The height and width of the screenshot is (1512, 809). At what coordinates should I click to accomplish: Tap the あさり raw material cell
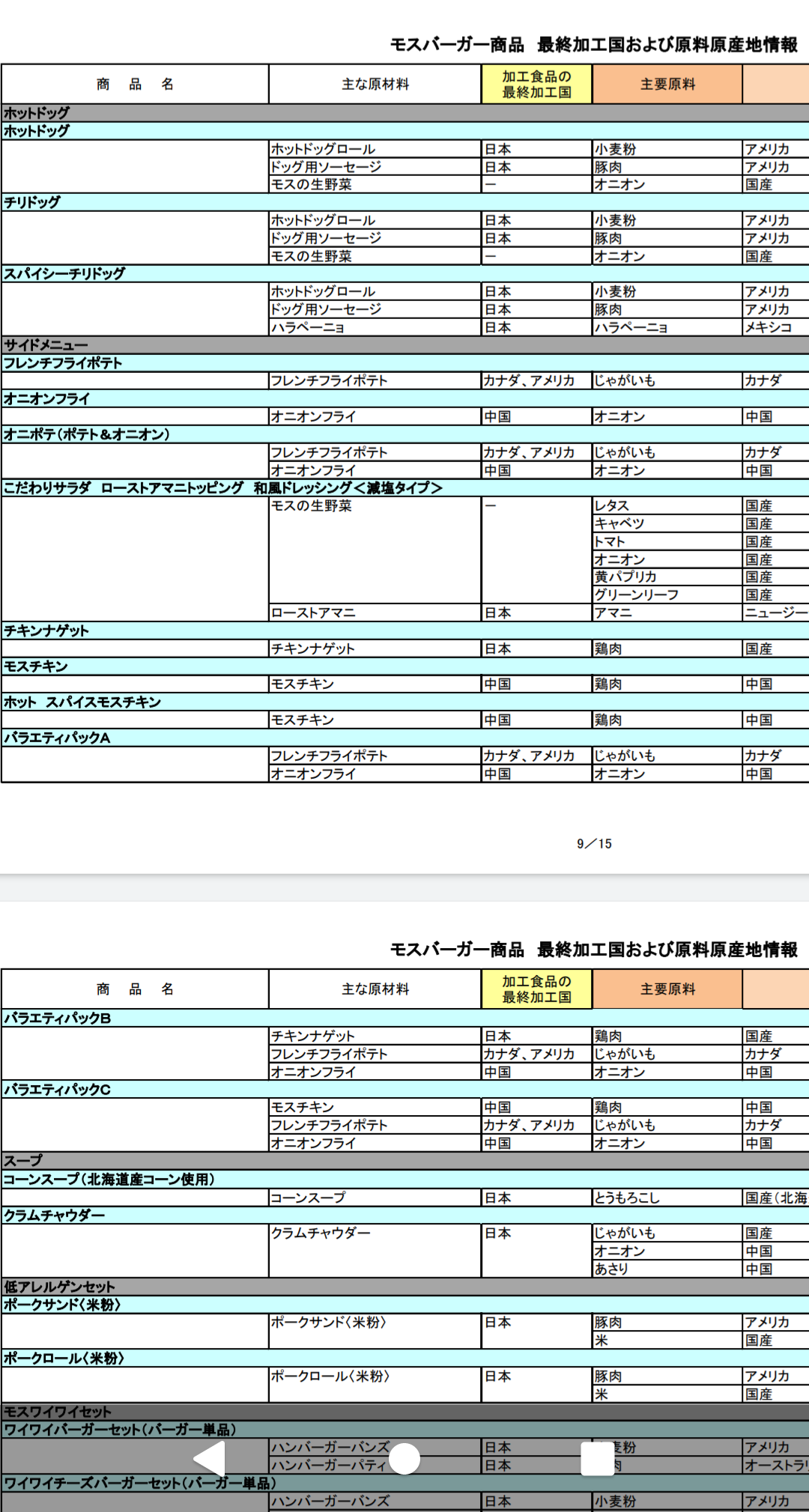point(667,1269)
